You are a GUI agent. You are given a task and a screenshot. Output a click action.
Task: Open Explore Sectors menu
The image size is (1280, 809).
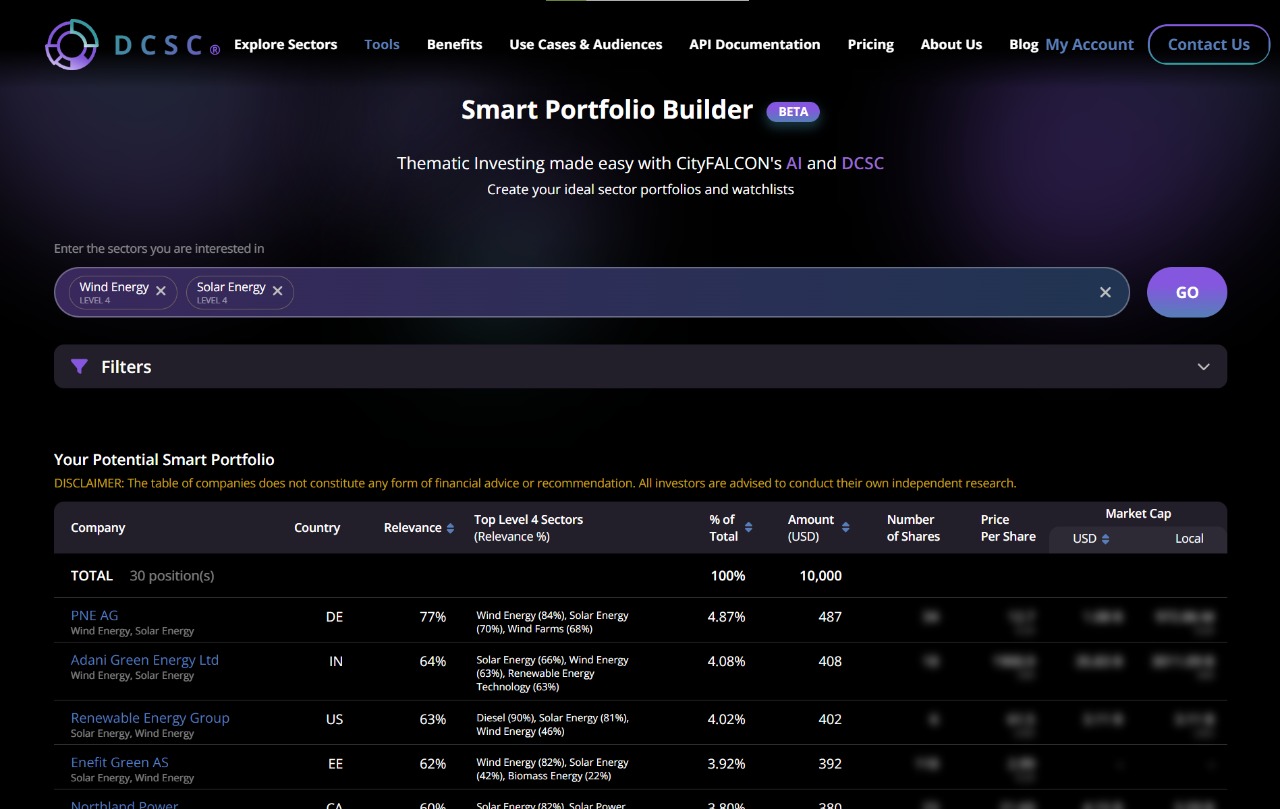coord(286,44)
